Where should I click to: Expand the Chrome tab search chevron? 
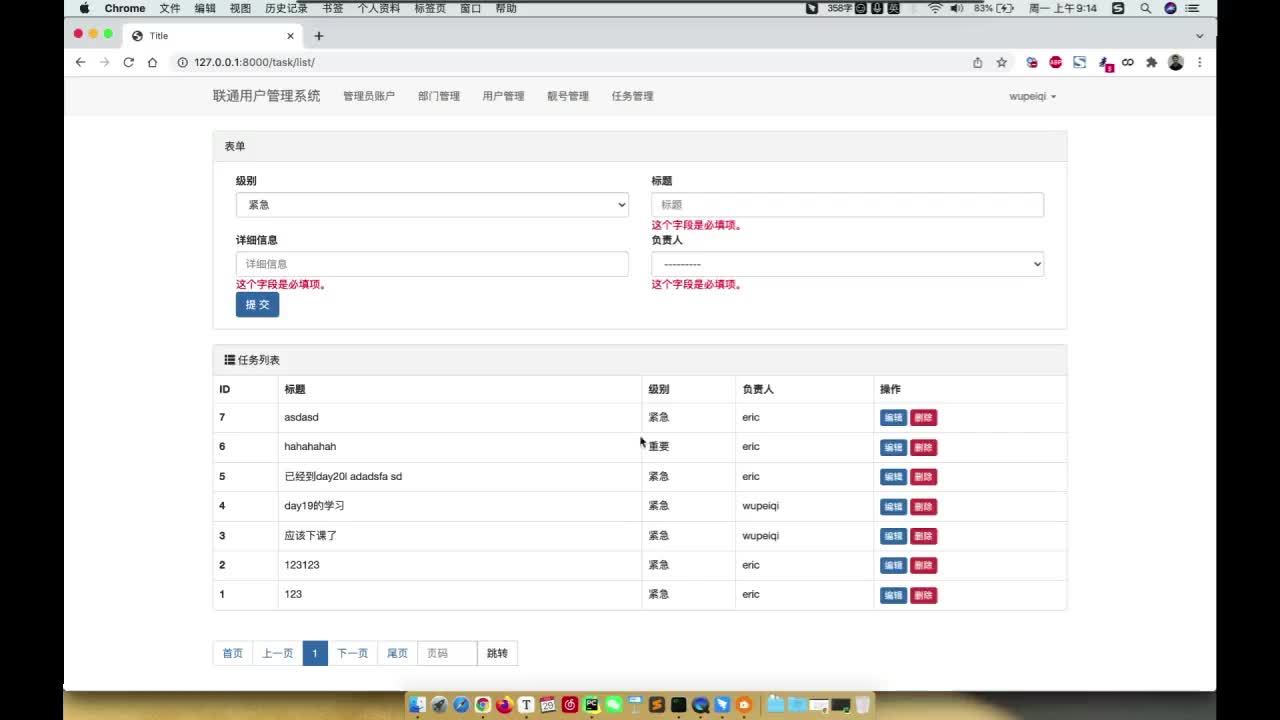click(x=1200, y=36)
